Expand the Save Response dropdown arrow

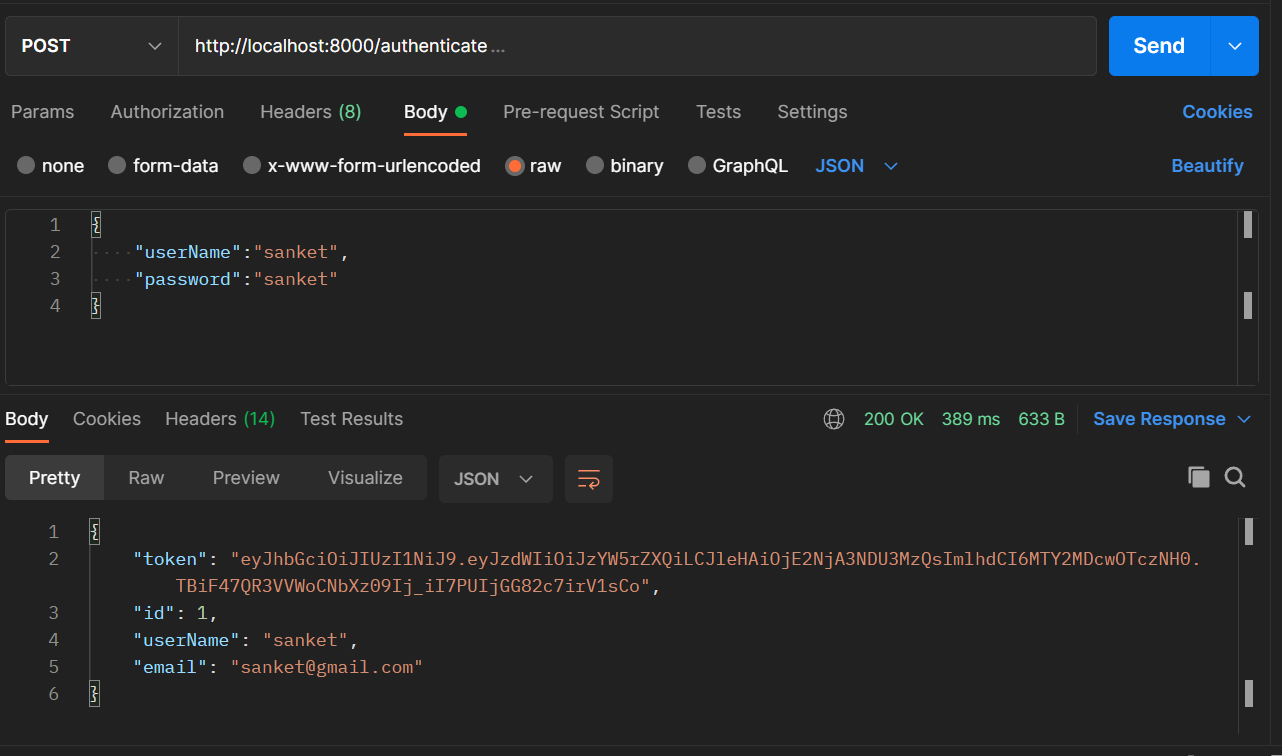(x=1244, y=419)
